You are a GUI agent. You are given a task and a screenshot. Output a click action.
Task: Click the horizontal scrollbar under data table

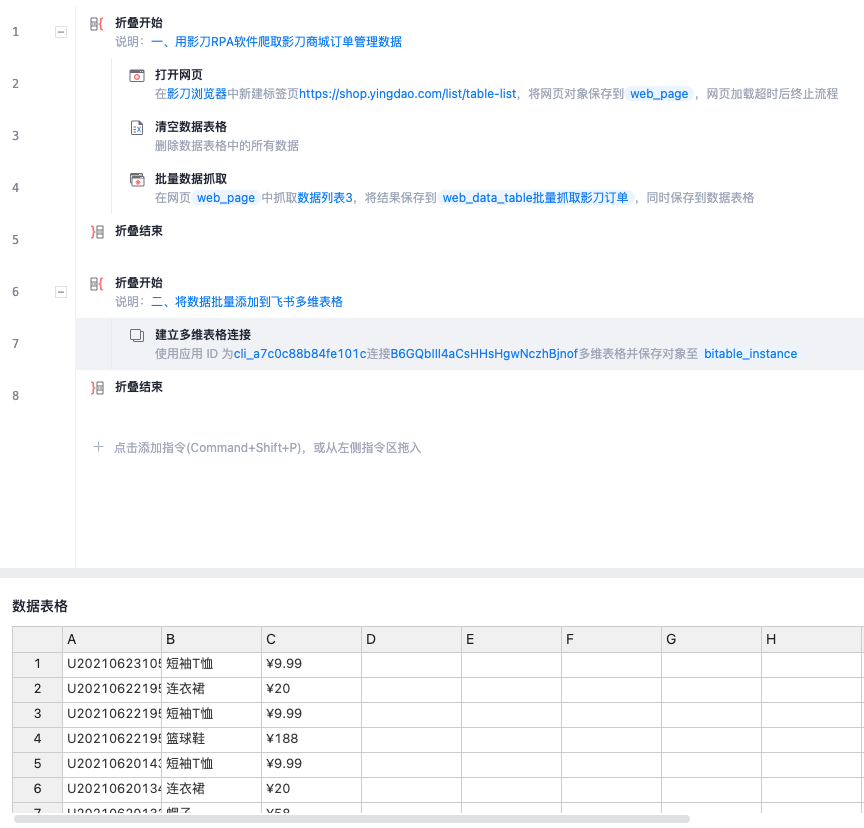350,819
